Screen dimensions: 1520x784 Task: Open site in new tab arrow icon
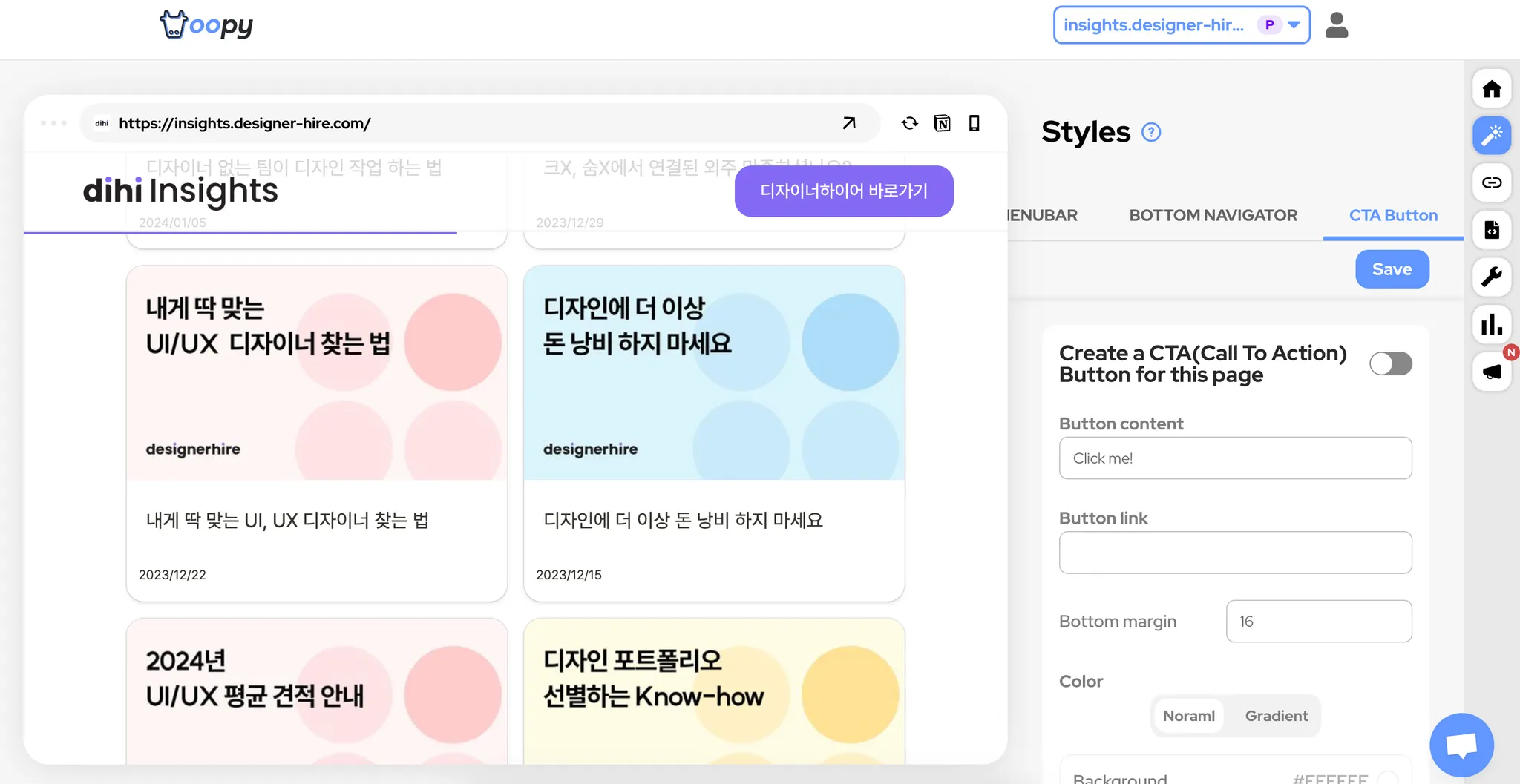849,123
